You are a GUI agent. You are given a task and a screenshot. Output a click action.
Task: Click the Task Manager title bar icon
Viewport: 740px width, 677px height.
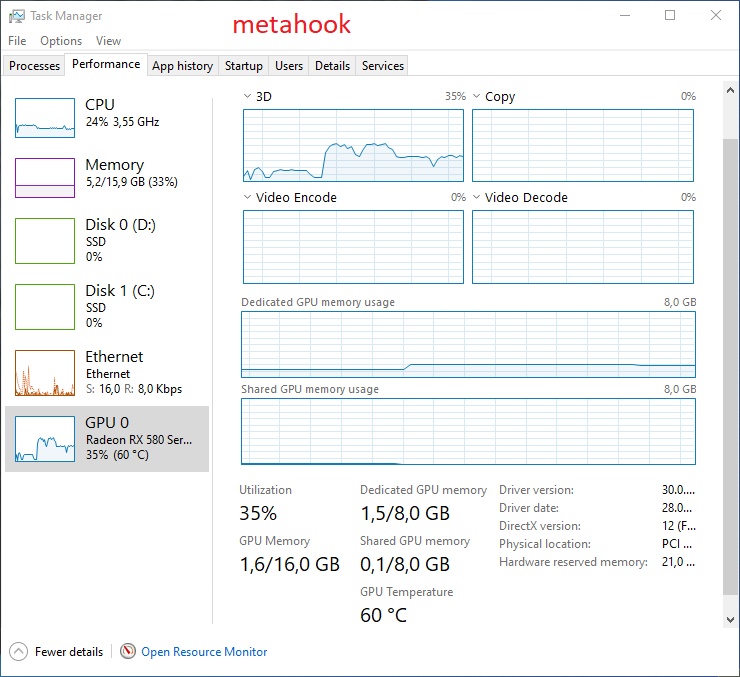coord(17,17)
